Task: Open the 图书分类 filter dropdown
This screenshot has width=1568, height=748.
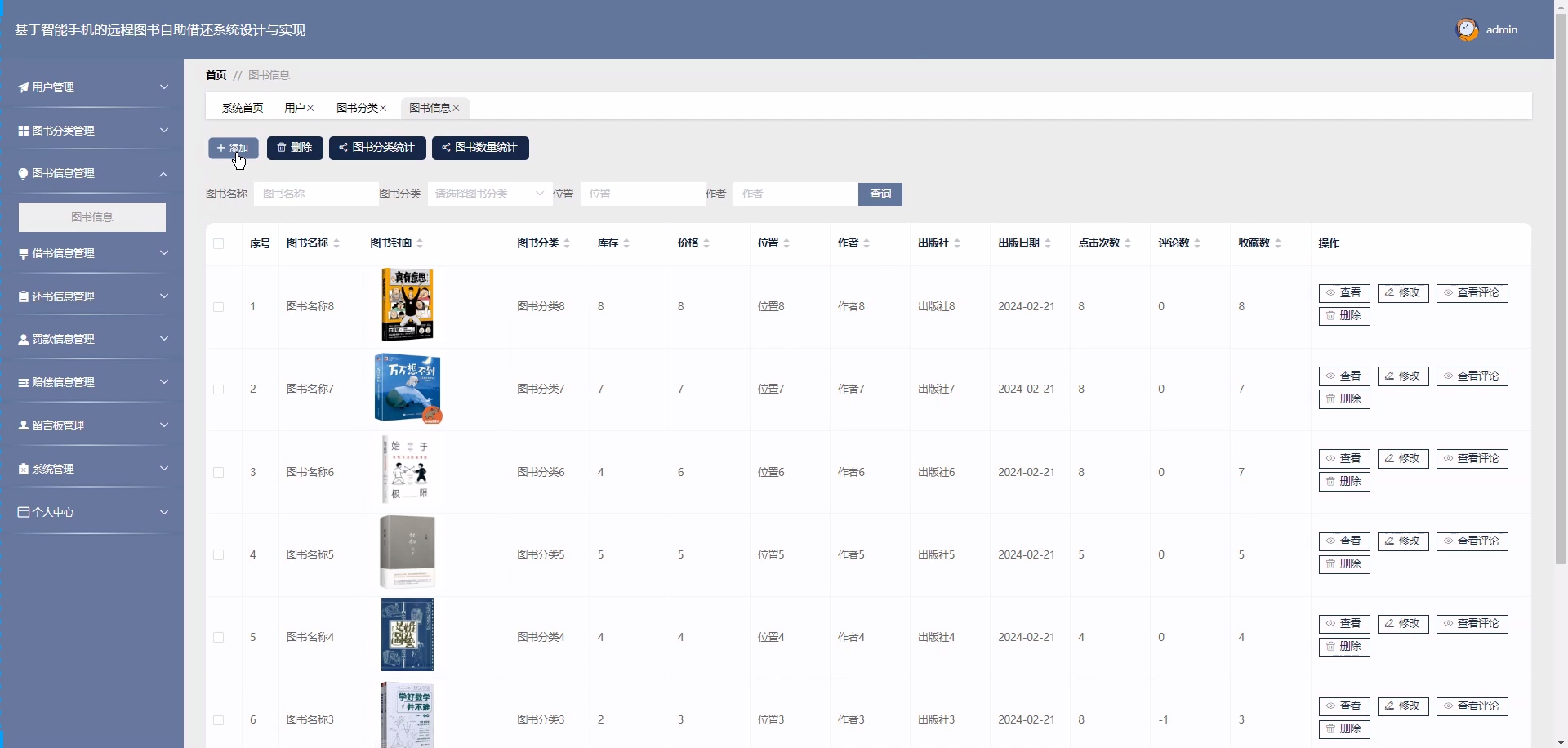Action: tap(488, 194)
